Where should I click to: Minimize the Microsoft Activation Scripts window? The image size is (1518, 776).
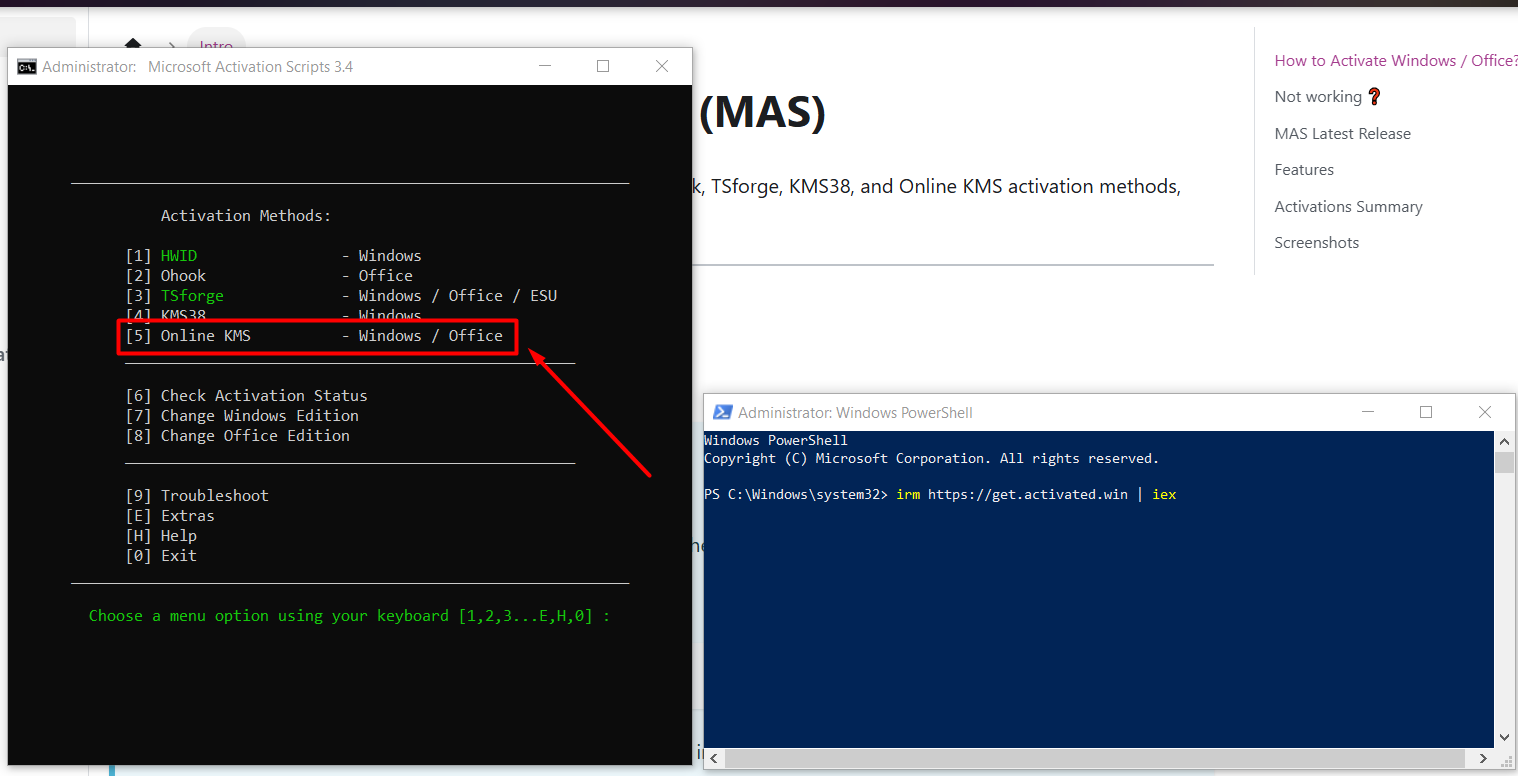coord(545,66)
